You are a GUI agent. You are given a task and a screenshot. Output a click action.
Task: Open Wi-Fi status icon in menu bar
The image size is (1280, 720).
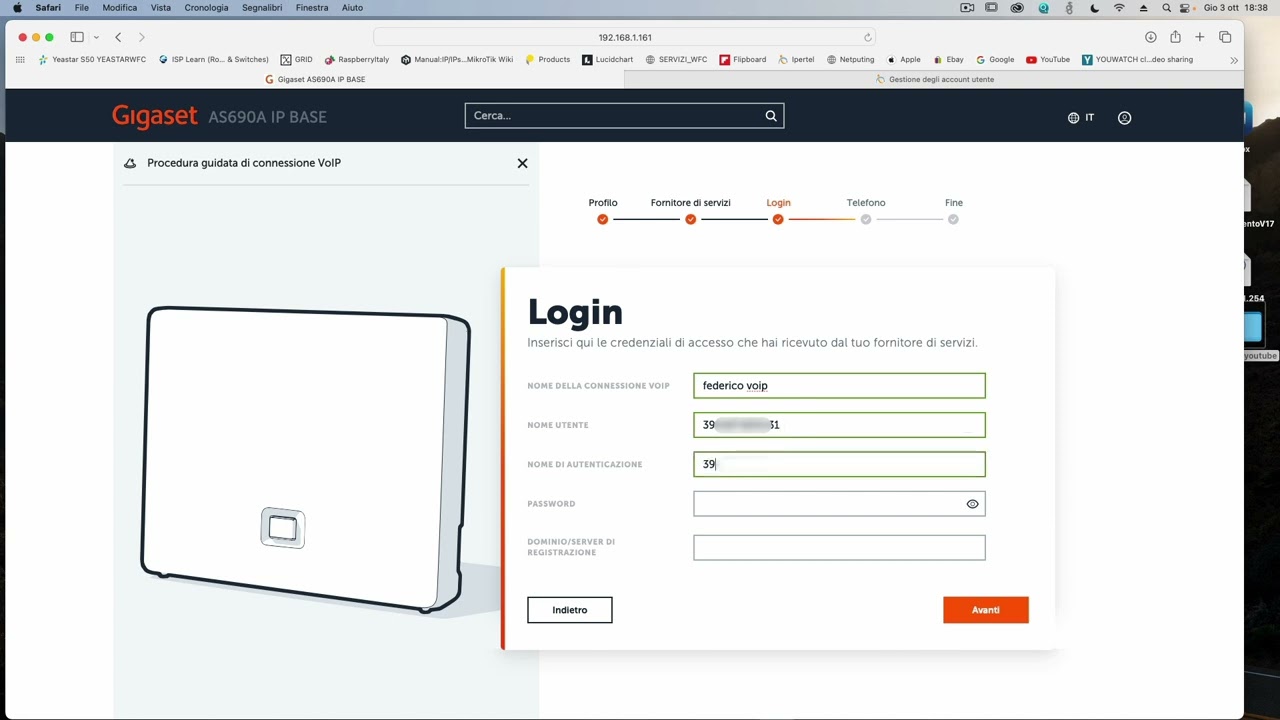coord(1119,8)
